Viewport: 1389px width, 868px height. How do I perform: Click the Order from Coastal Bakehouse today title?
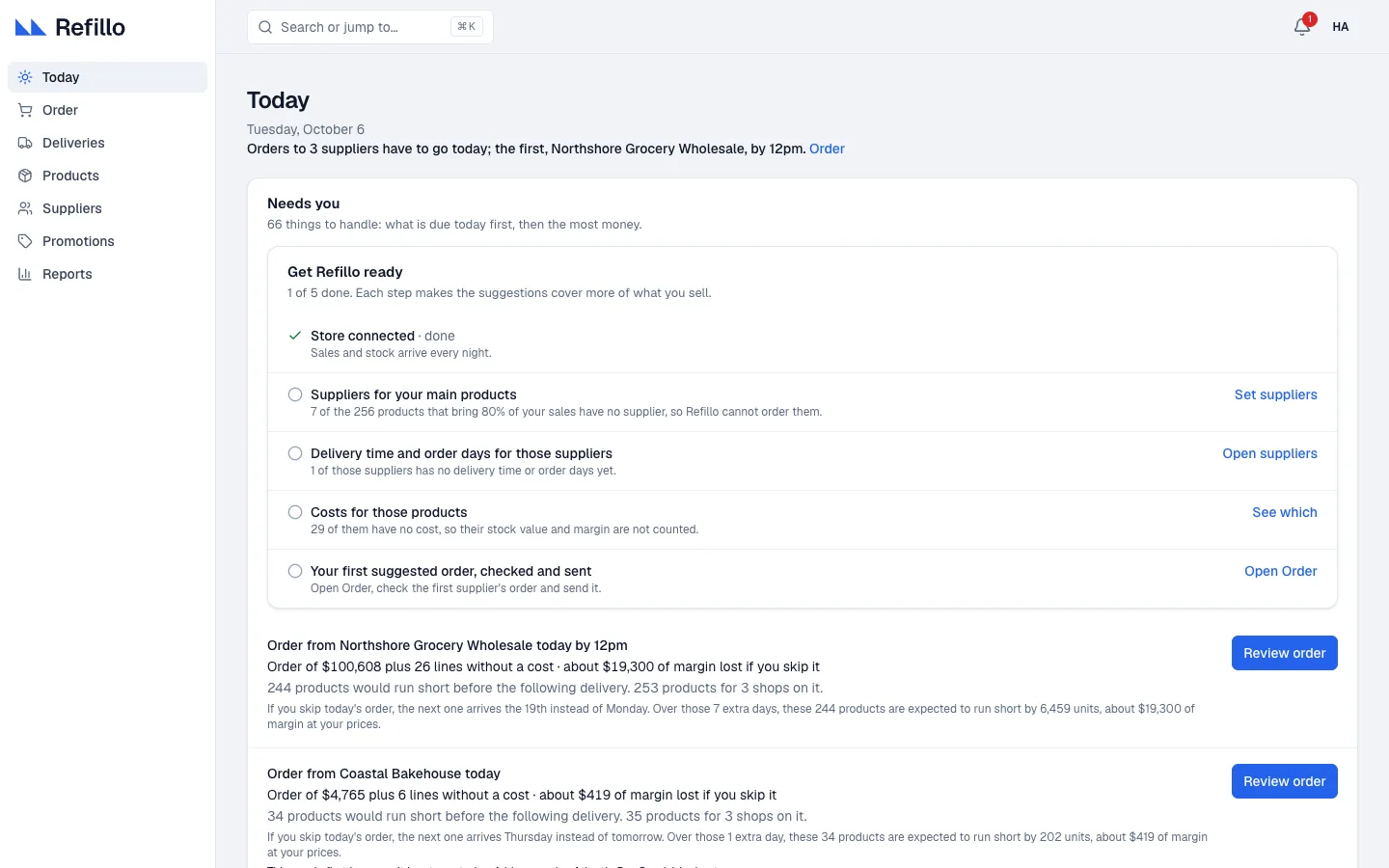tap(384, 773)
